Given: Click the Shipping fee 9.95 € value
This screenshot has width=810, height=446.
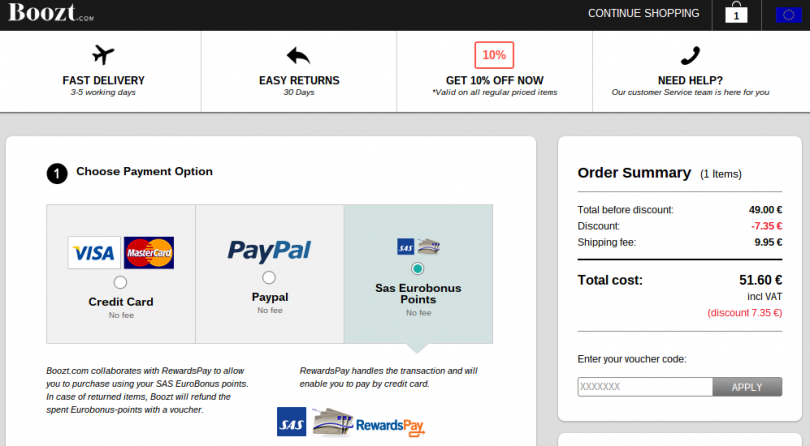Looking at the screenshot, I should point(768,242).
